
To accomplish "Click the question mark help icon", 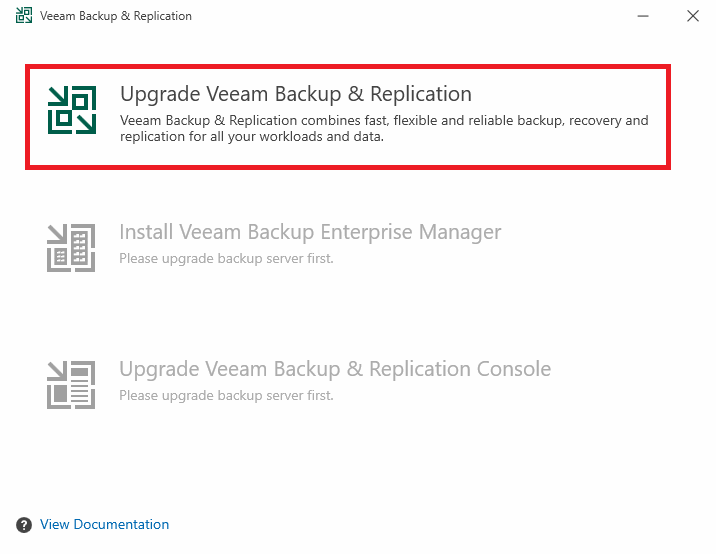I will (24, 525).
